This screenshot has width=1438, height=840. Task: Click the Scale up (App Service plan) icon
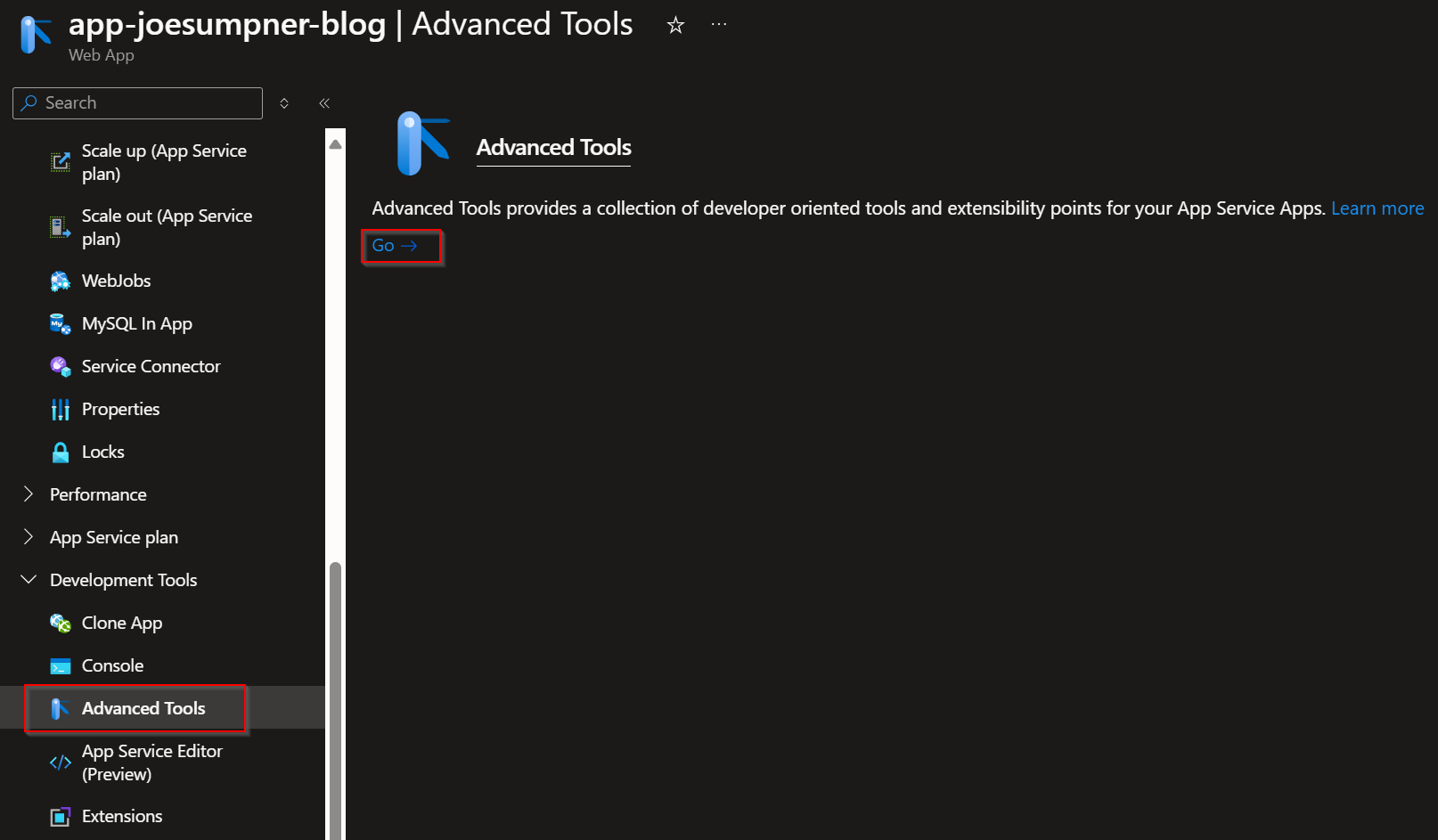pyautogui.click(x=61, y=162)
